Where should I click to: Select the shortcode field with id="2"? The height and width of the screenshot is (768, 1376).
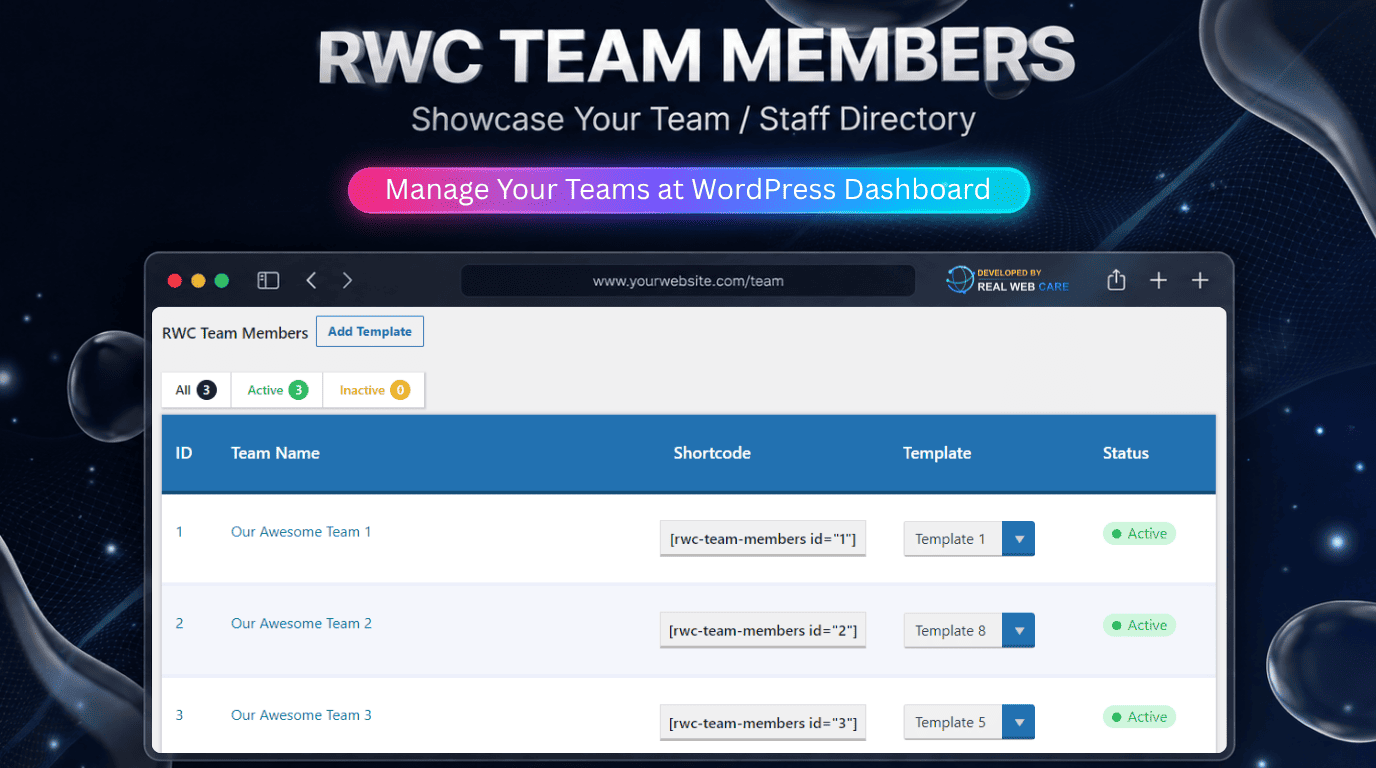point(763,631)
